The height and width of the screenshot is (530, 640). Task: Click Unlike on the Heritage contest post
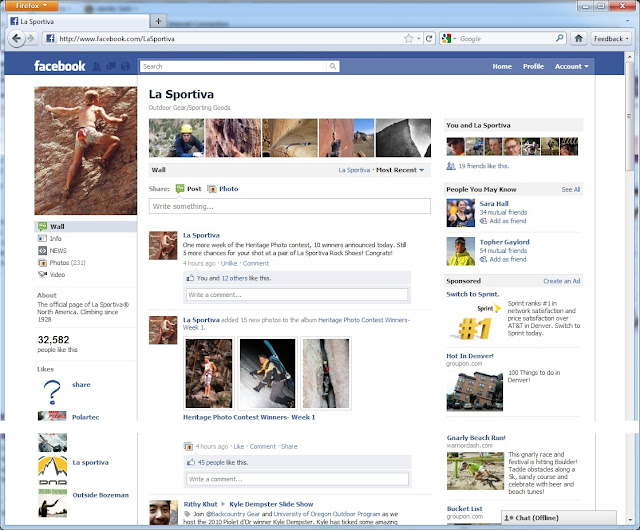(x=229, y=263)
